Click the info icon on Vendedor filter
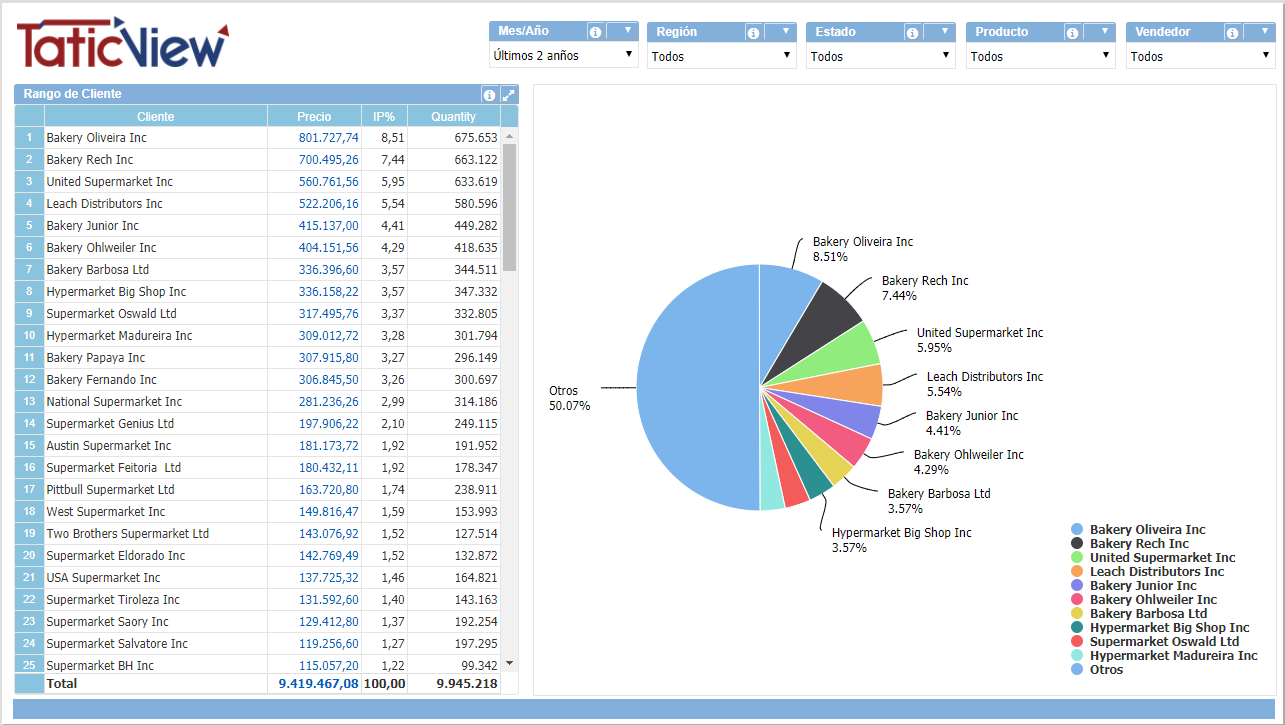This screenshot has width=1285, height=725. [x=1232, y=33]
